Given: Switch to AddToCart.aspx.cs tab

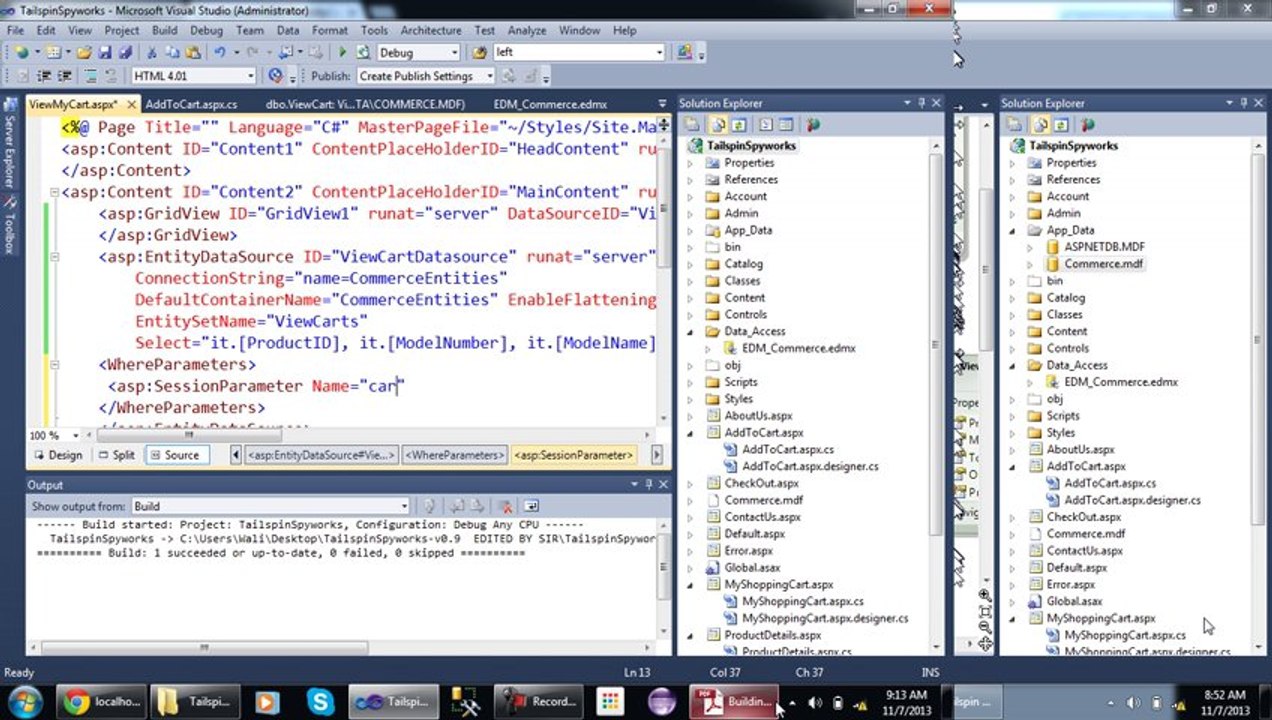Looking at the screenshot, I should (x=191, y=103).
